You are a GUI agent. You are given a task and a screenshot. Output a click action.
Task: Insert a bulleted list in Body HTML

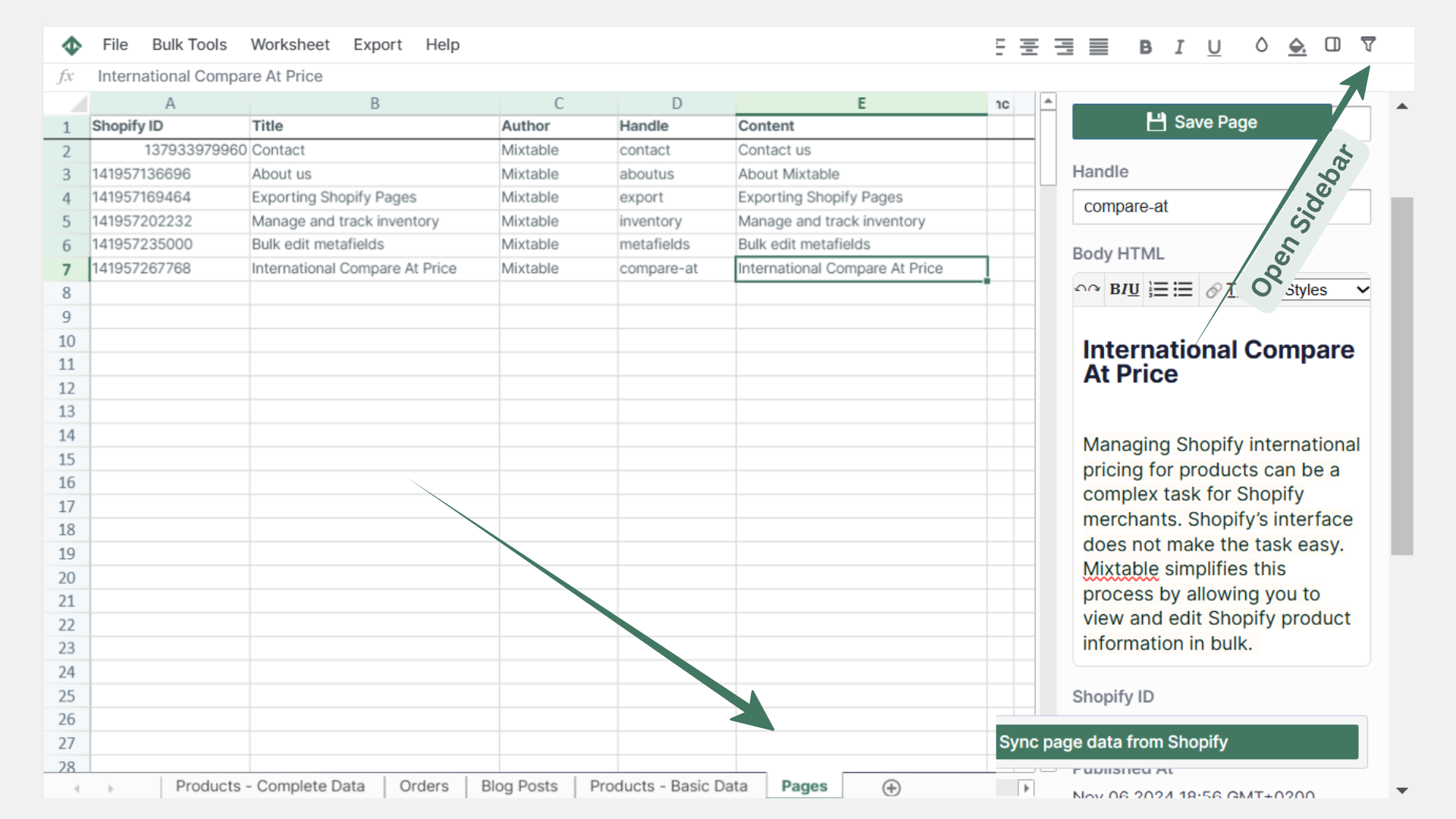tap(1182, 289)
